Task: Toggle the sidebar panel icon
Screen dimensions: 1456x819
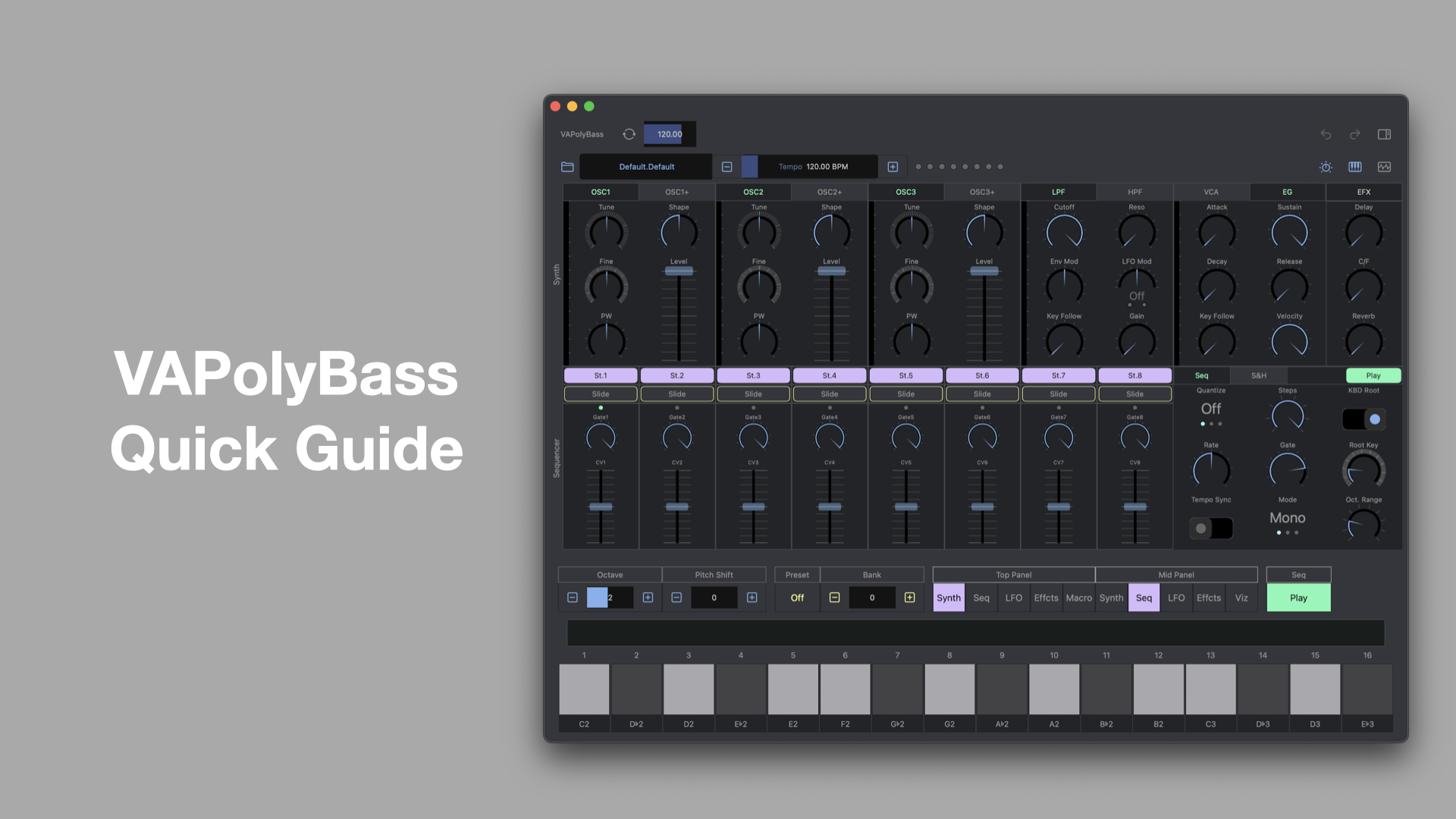Action: pos(1384,134)
